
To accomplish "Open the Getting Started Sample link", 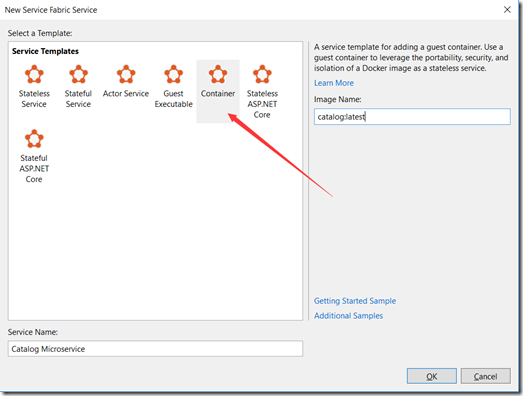I will pyautogui.click(x=355, y=301).
